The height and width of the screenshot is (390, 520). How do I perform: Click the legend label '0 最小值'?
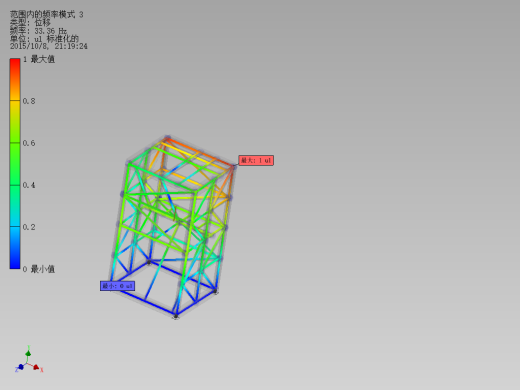click(x=39, y=269)
